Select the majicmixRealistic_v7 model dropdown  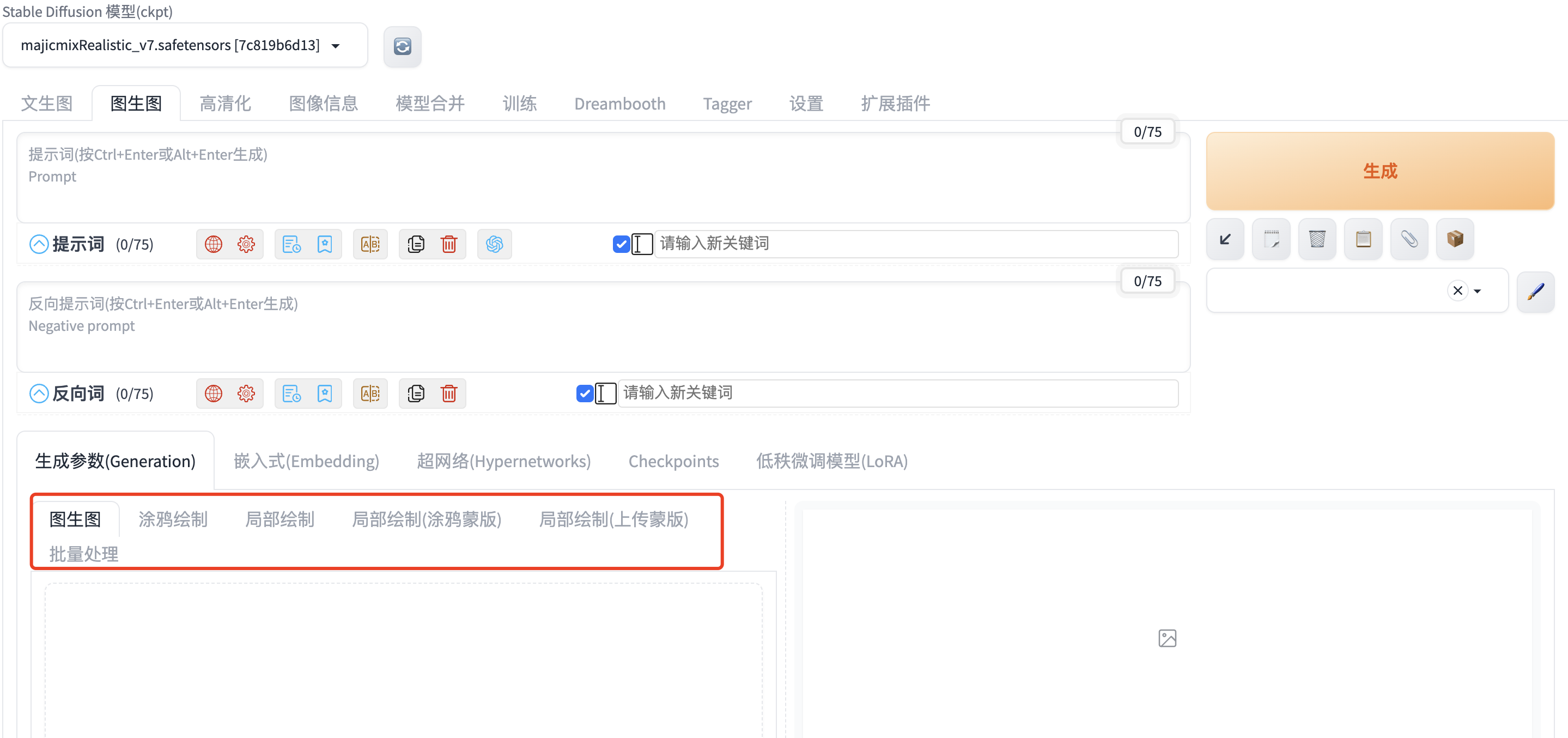185,45
